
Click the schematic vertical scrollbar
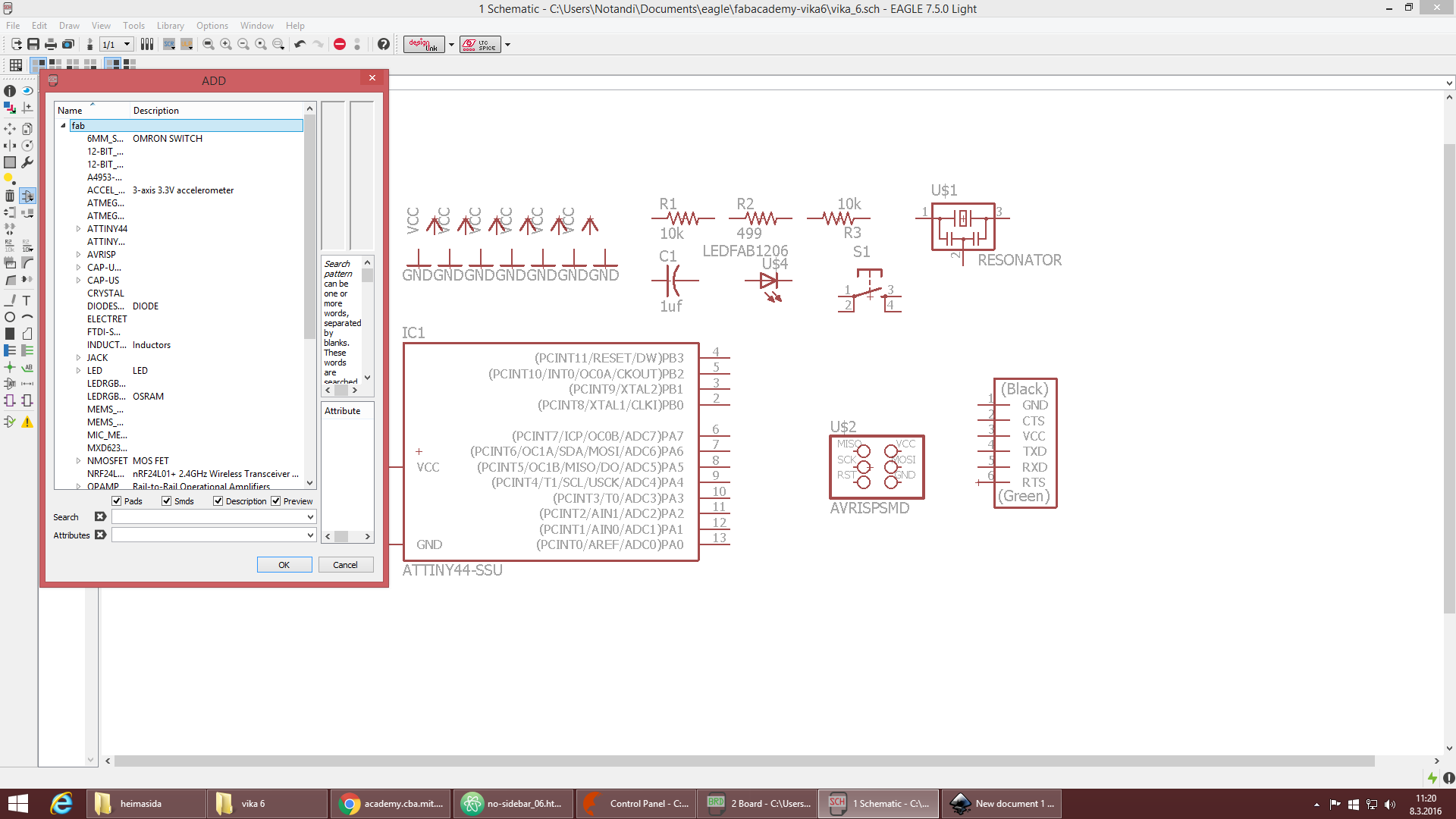(1449, 378)
